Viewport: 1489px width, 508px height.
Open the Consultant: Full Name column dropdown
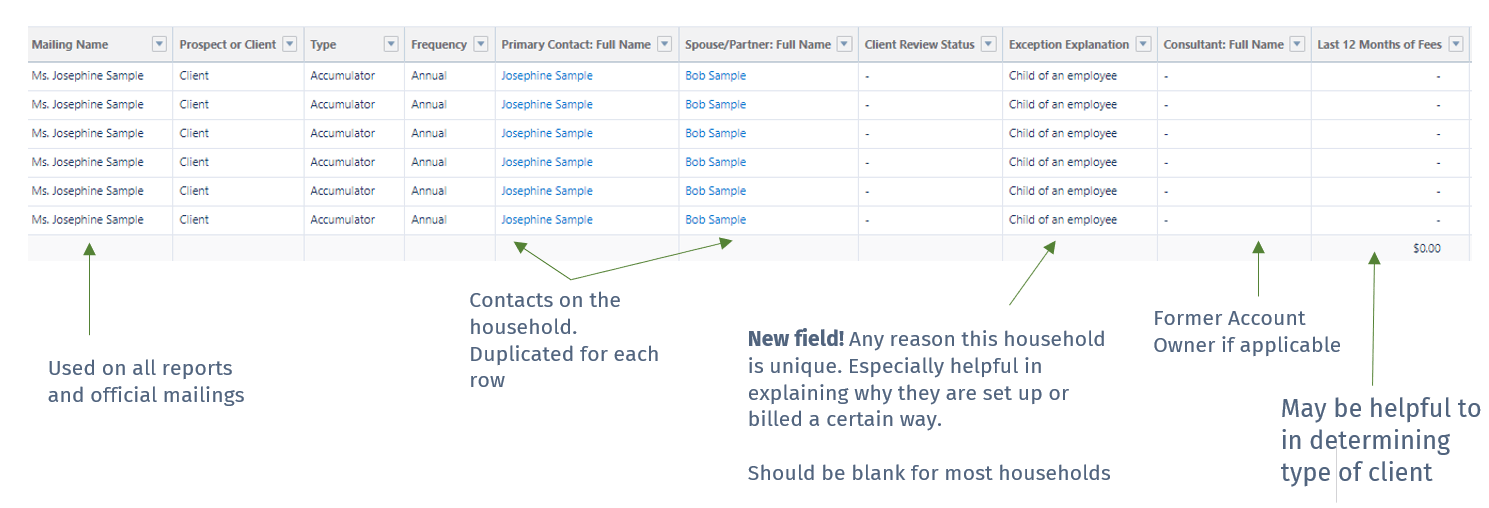tap(1297, 44)
